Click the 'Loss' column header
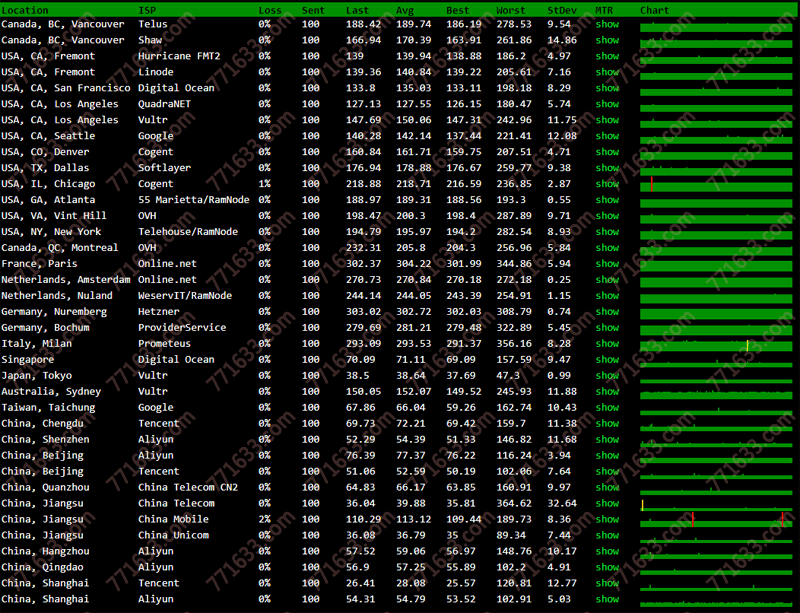 click(x=270, y=10)
